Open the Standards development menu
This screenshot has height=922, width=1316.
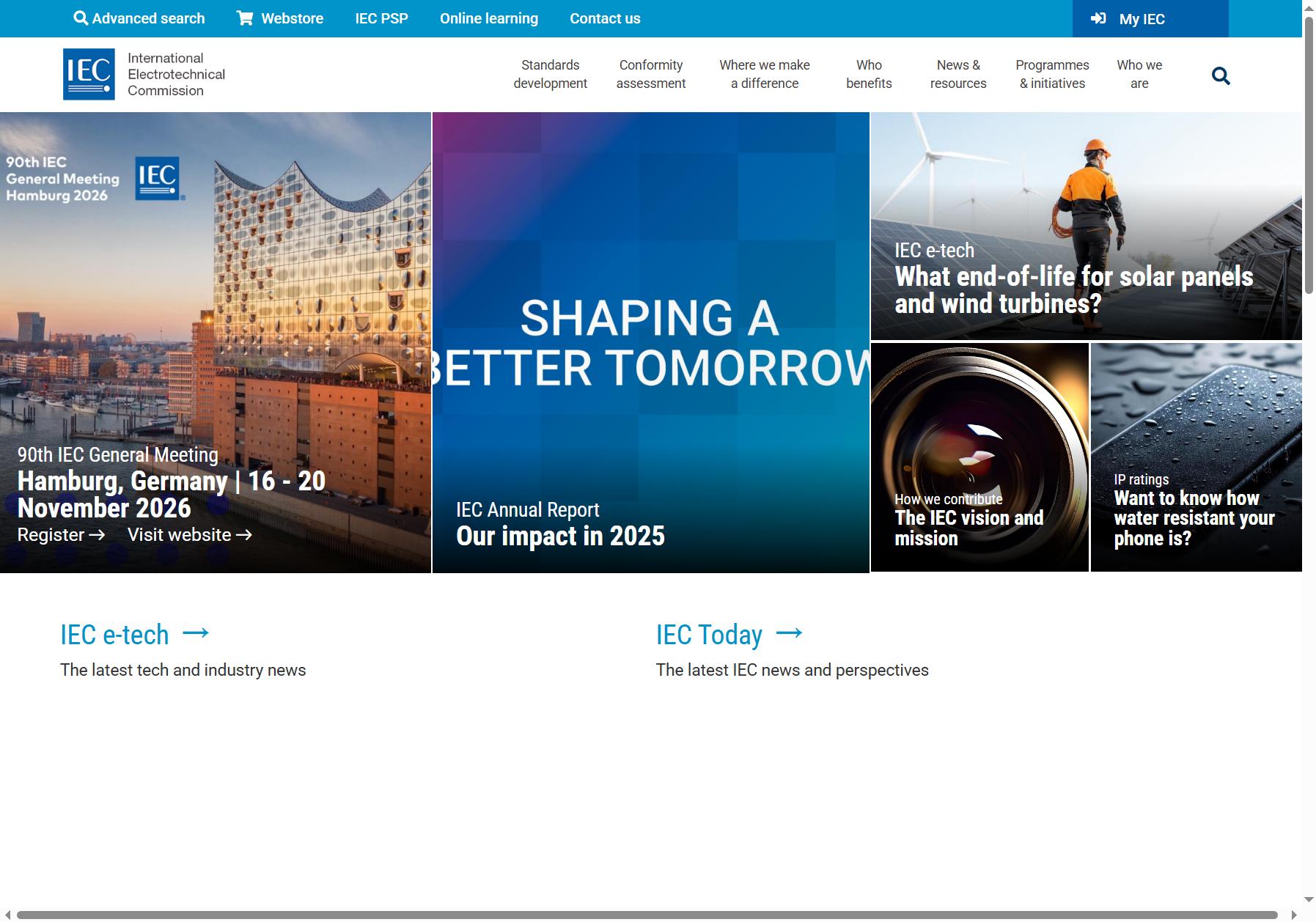550,74
